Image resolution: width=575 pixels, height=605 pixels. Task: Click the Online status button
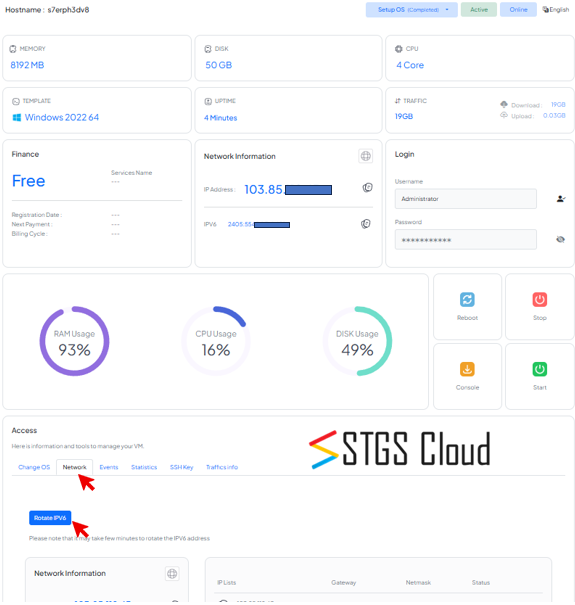(x=518, y=10)
